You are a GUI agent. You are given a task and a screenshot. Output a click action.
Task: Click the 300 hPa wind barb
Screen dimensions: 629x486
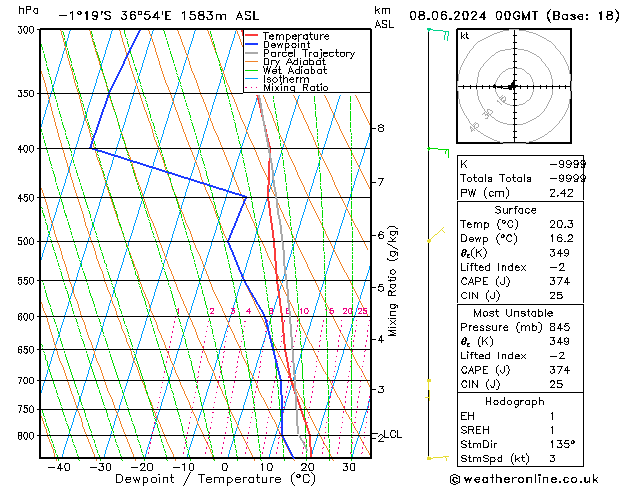(x=438, y=33)
